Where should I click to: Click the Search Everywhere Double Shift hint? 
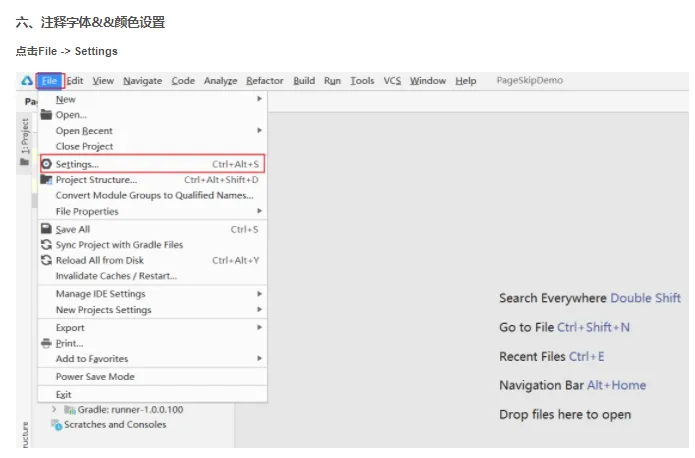590,298
